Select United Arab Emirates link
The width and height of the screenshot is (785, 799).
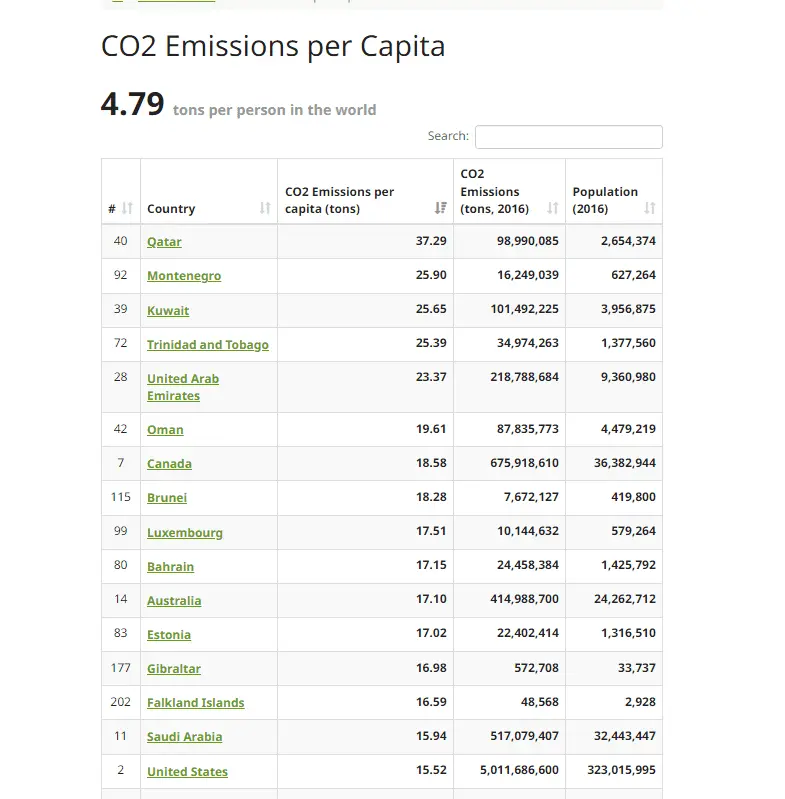click(x=183, y=387)
